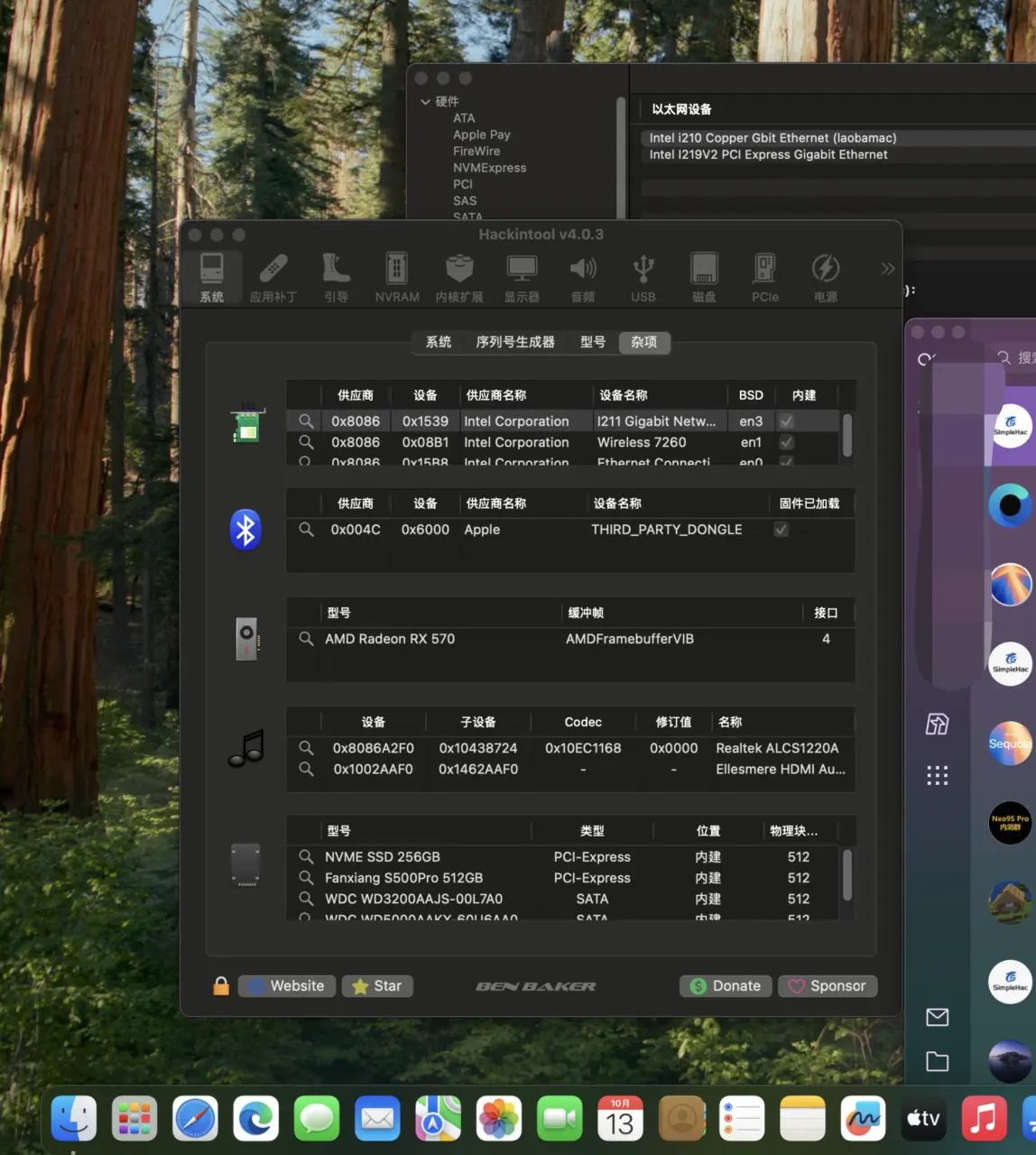This screenshot has width=1036, height=1155.
Task: Open Safari from the Dock
Action: 195,1119
